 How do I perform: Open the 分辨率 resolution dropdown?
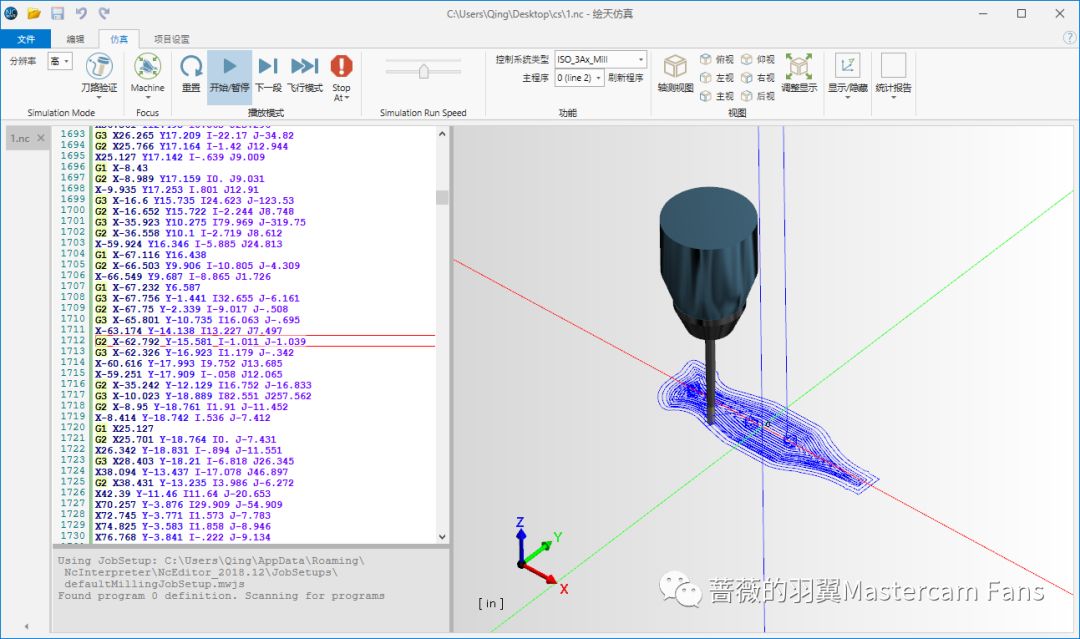point(60,61)
